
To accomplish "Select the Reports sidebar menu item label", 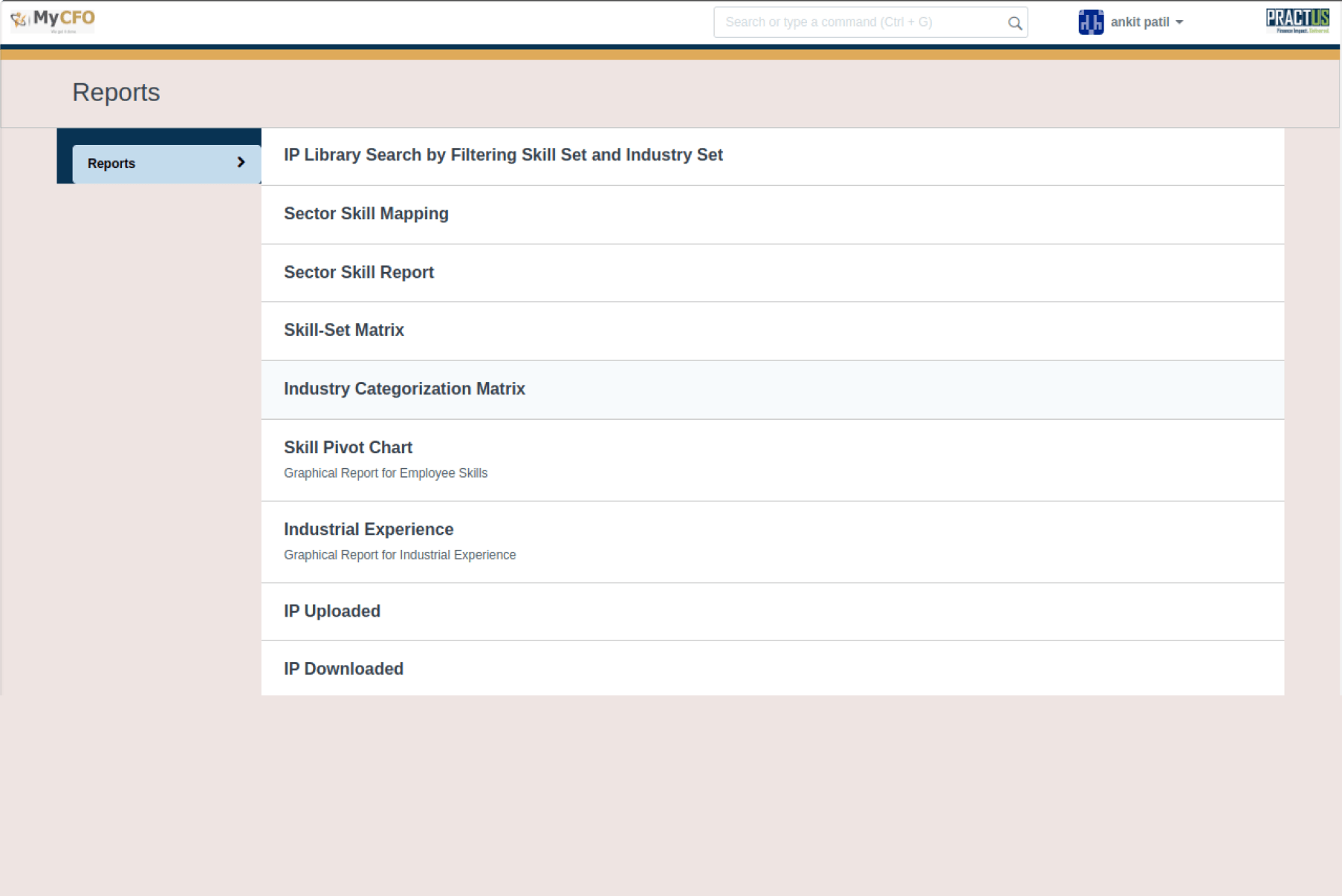I will click(x=111, y=163).
